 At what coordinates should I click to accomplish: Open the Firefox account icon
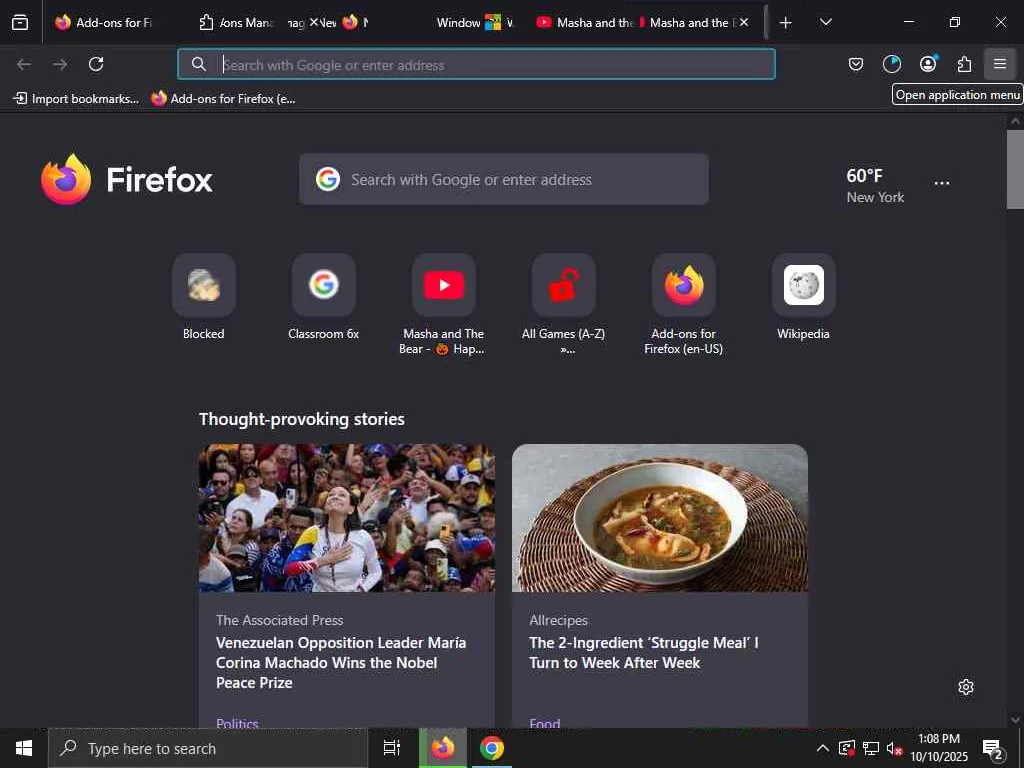pyautogui.click(x=928, y=64)
